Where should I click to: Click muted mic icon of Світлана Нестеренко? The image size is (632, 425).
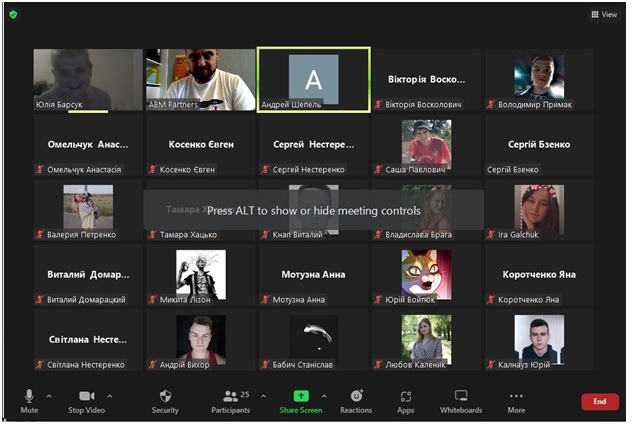pyautogui.click(x=40, y=365)
